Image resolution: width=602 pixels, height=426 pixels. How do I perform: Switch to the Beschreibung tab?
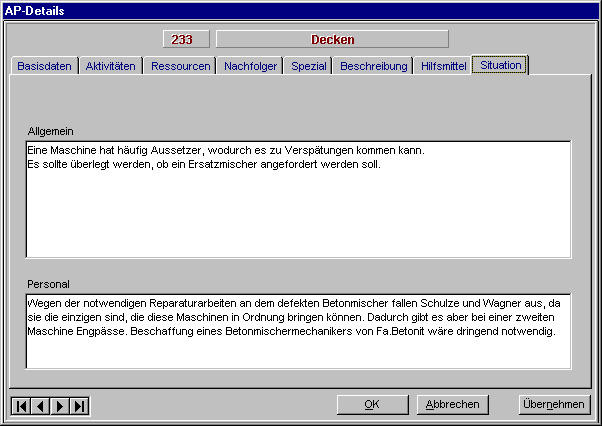(x=373, y=66)
